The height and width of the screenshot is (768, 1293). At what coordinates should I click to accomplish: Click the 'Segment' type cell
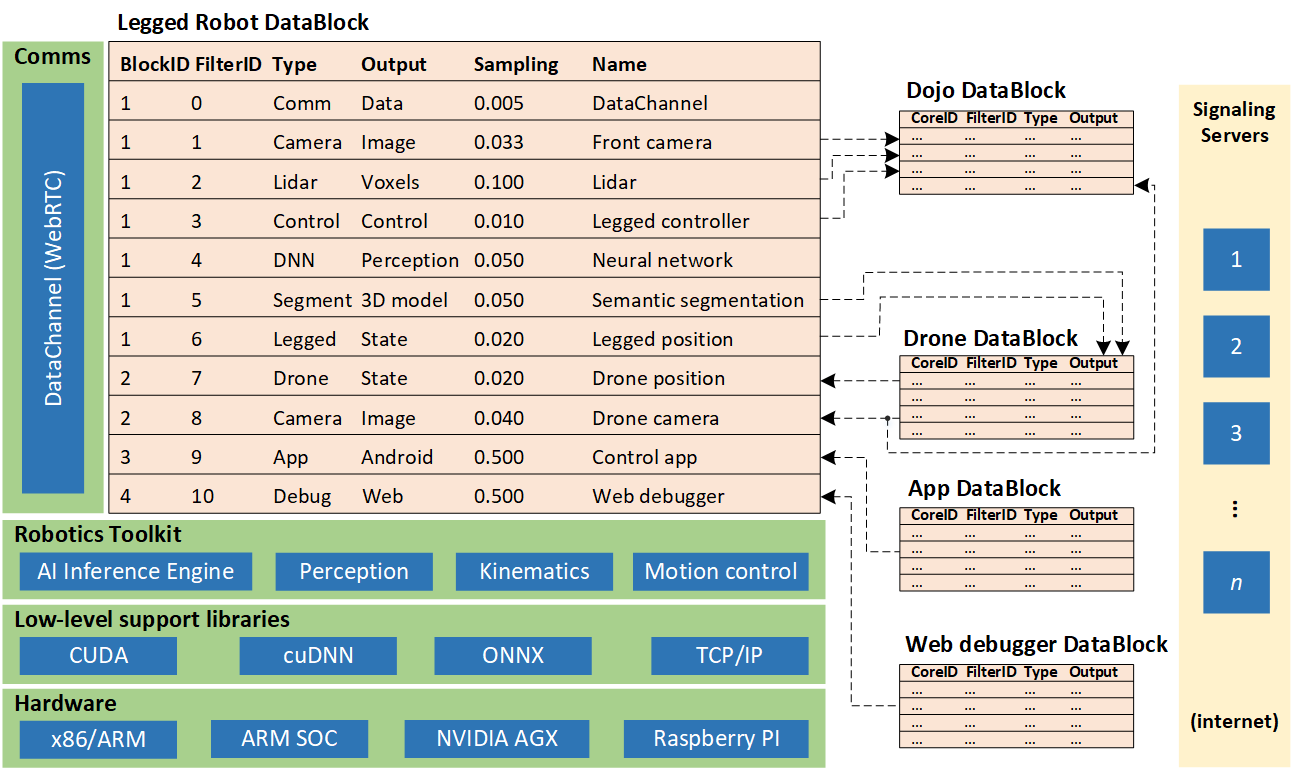(312, 300)
